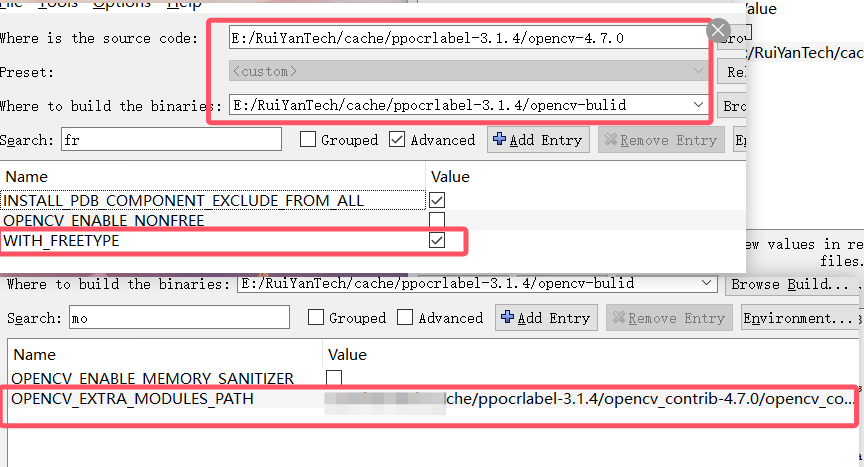
Task: Uncheck INSTALL_PDB_COMPONENT_EXCLUDE_FROM_ALL value checkbox
Action: click(x=437, y=200)
